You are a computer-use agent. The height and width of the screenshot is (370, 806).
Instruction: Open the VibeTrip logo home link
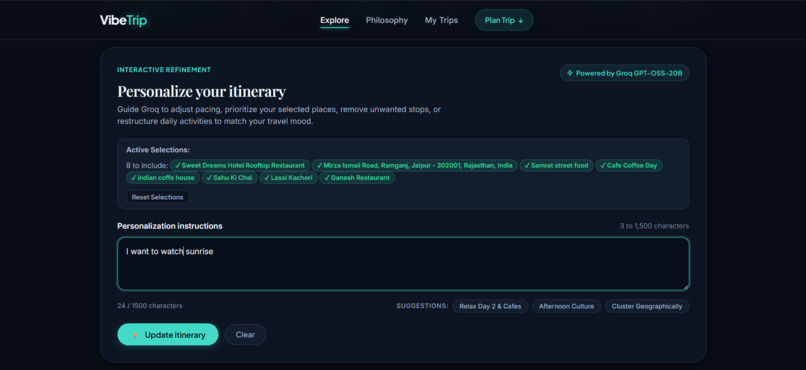coord(123,21)
